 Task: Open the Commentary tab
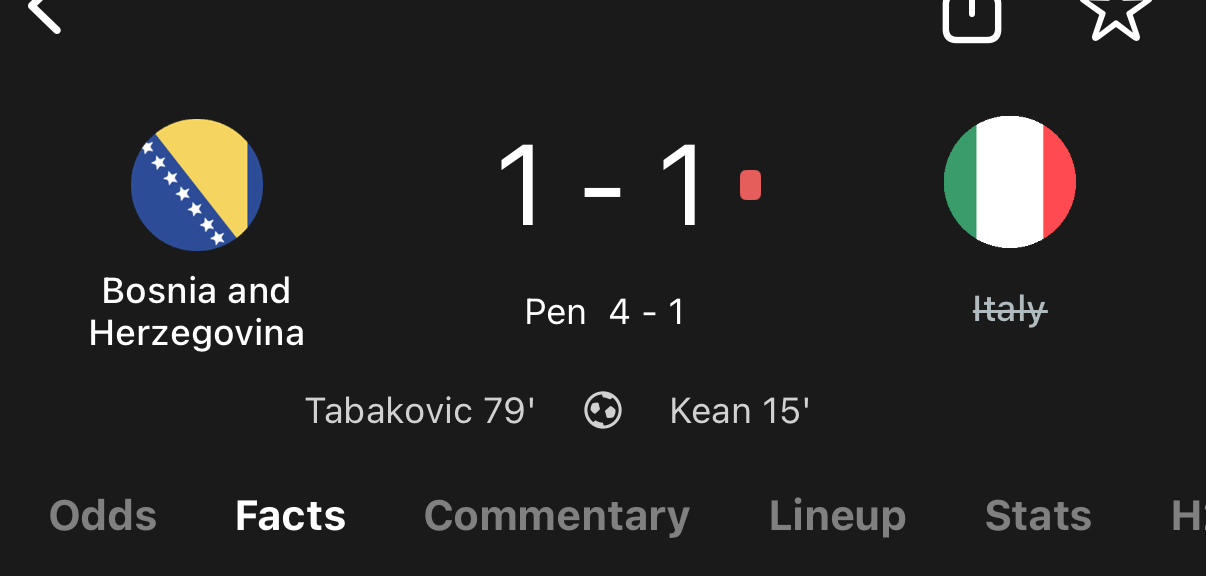tap(557, 516)
